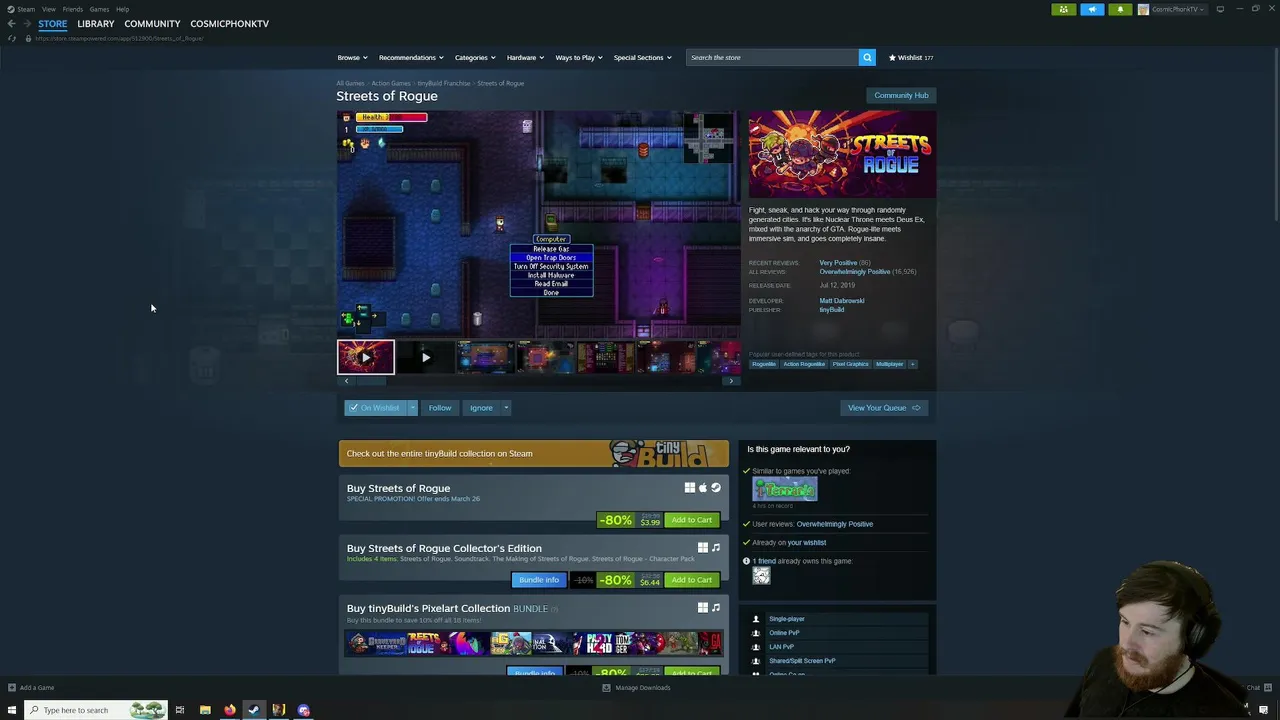The width and height of the screenshot is (1280, 720).
Task: Click the music note icon on Collector's Edition
Action: (716, 548)
